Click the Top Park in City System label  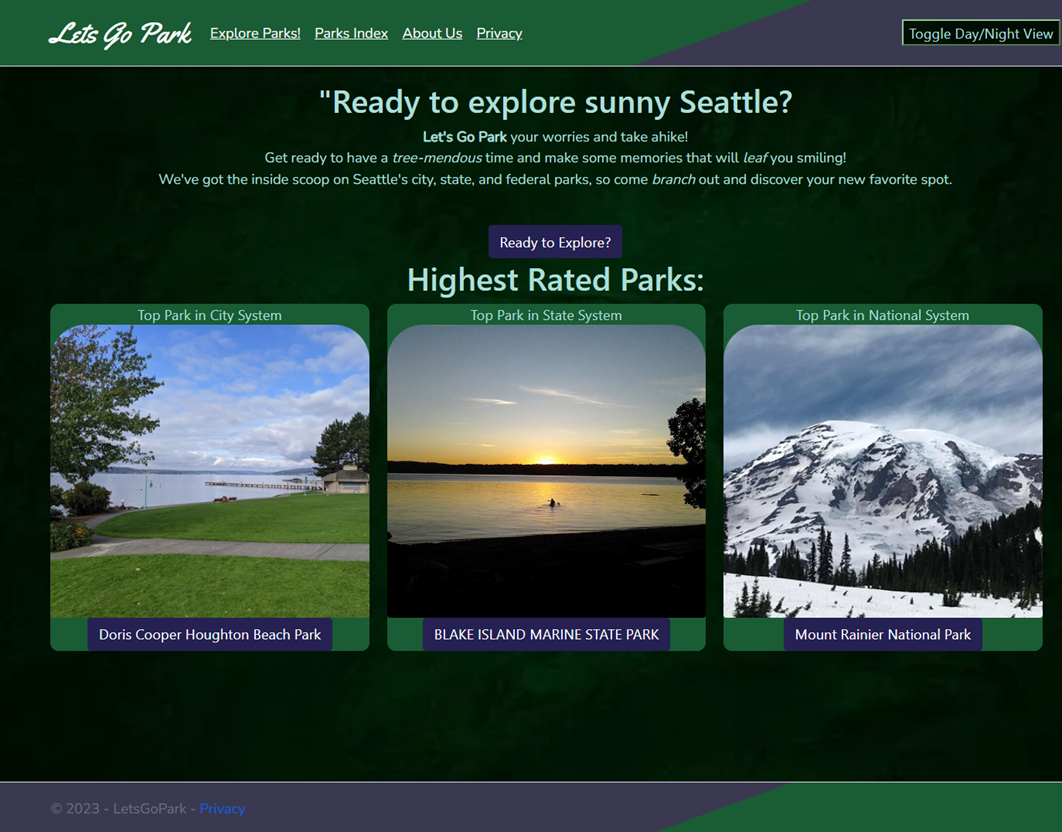coord(210,315)
